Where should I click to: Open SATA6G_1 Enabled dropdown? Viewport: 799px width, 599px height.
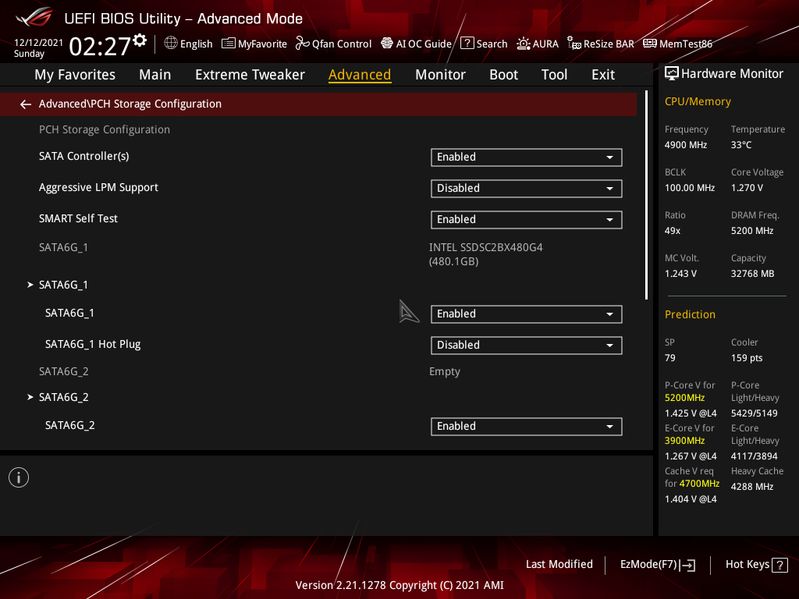526,314
